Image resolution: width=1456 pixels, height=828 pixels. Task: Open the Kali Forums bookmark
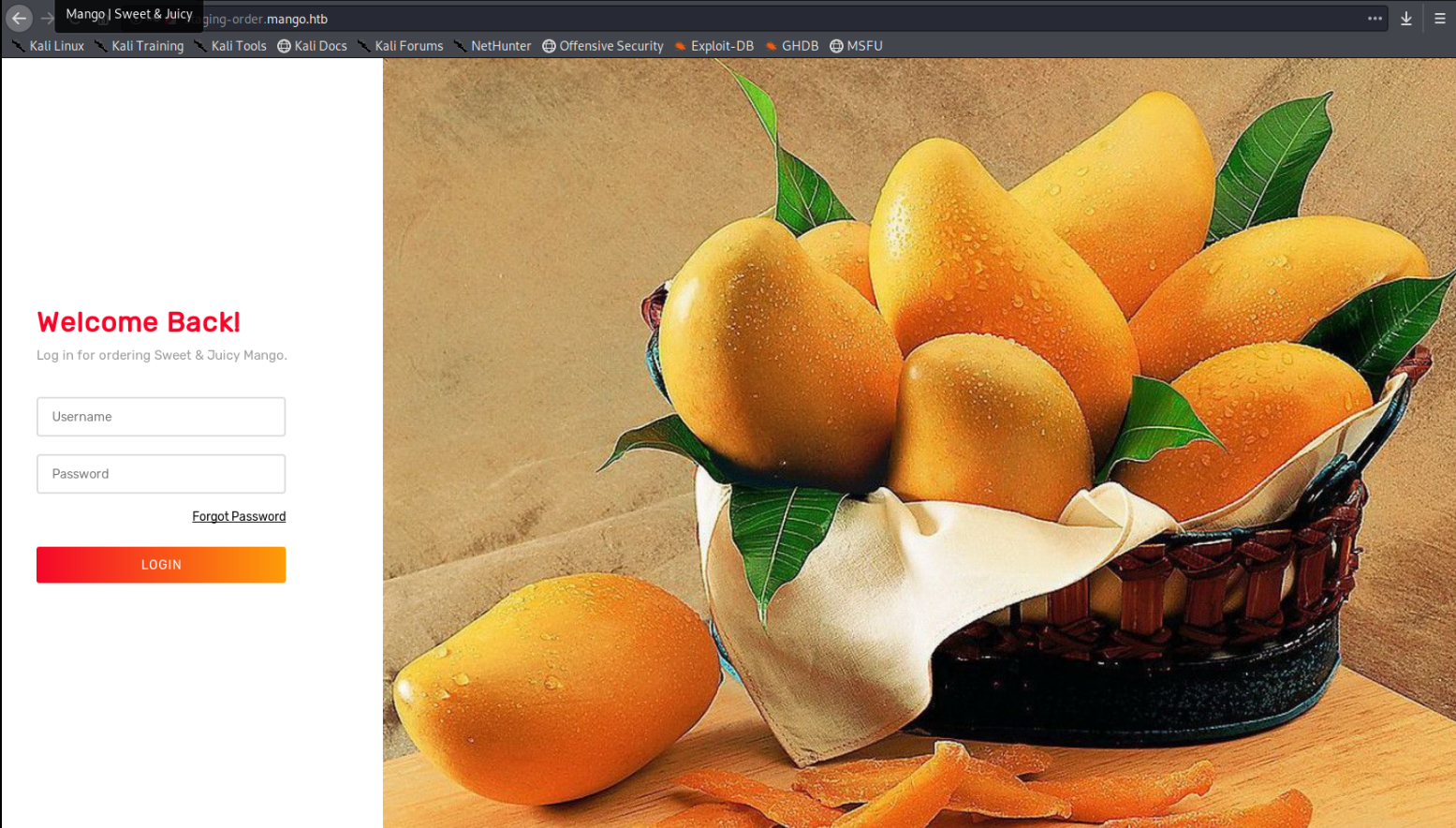click(400, 46)
